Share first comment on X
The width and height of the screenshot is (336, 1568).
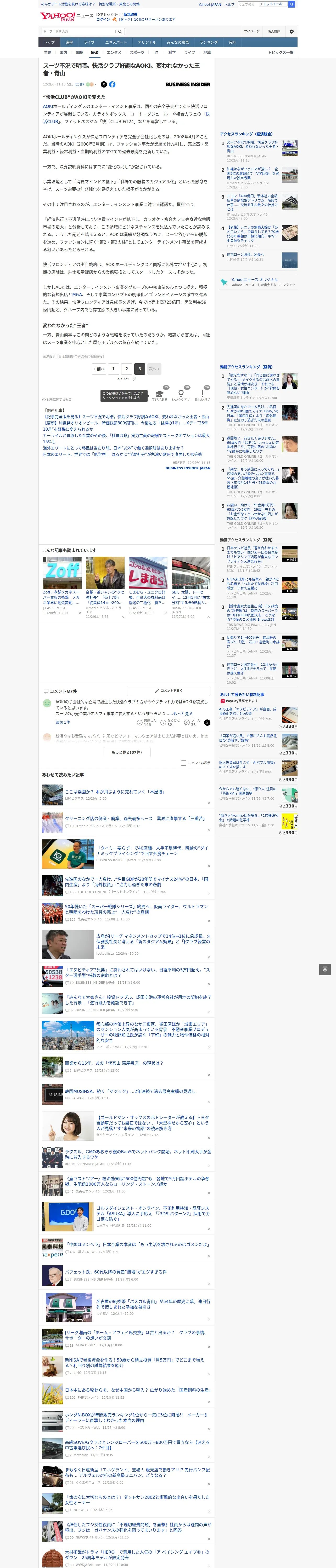207,723
